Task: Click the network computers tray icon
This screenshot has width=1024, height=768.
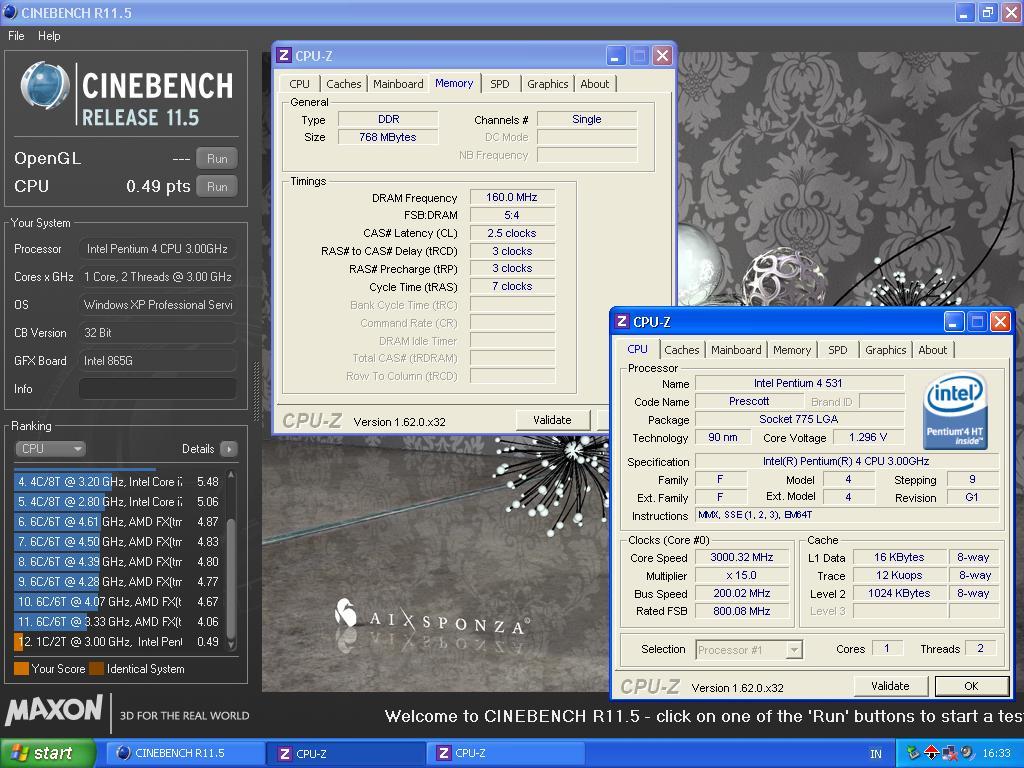Action: coord(949,753)
